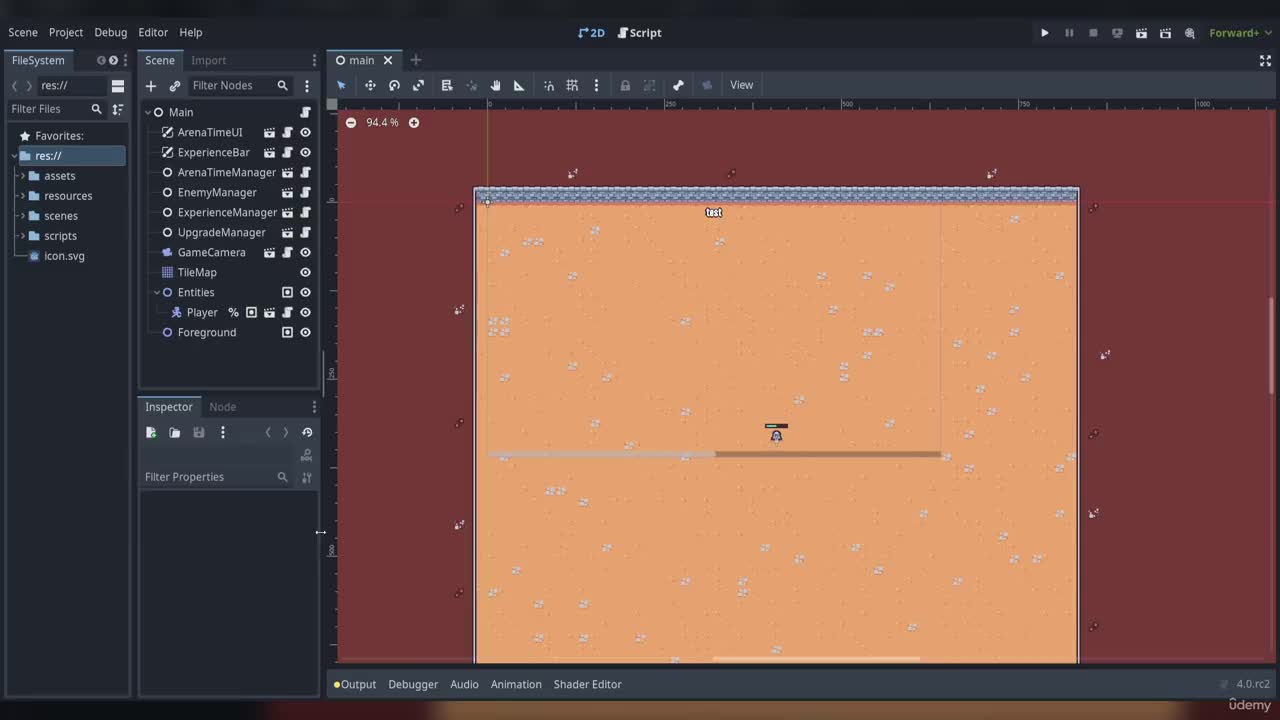Open skeleton options bone icon
This screenshot has width=1280, height=720.
click(678, 85)
